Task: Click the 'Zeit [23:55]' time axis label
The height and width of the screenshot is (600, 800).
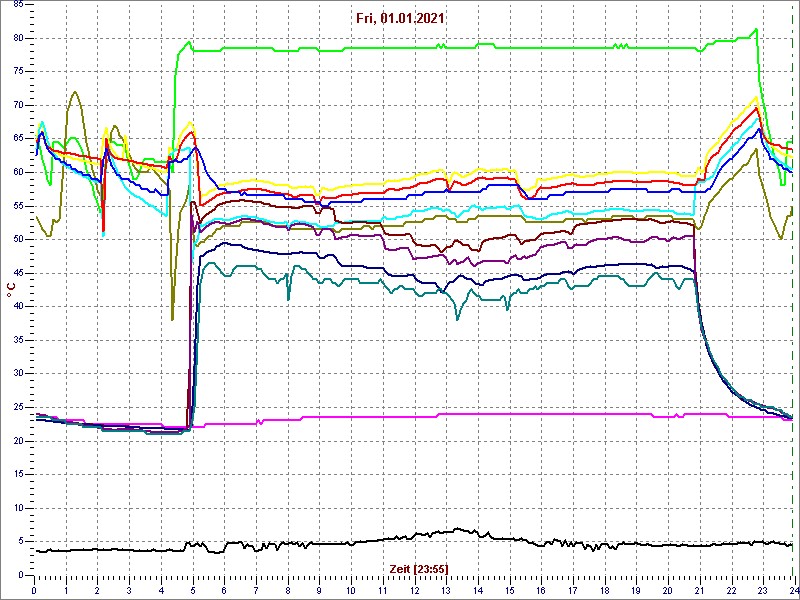Action: pos(418,569)
